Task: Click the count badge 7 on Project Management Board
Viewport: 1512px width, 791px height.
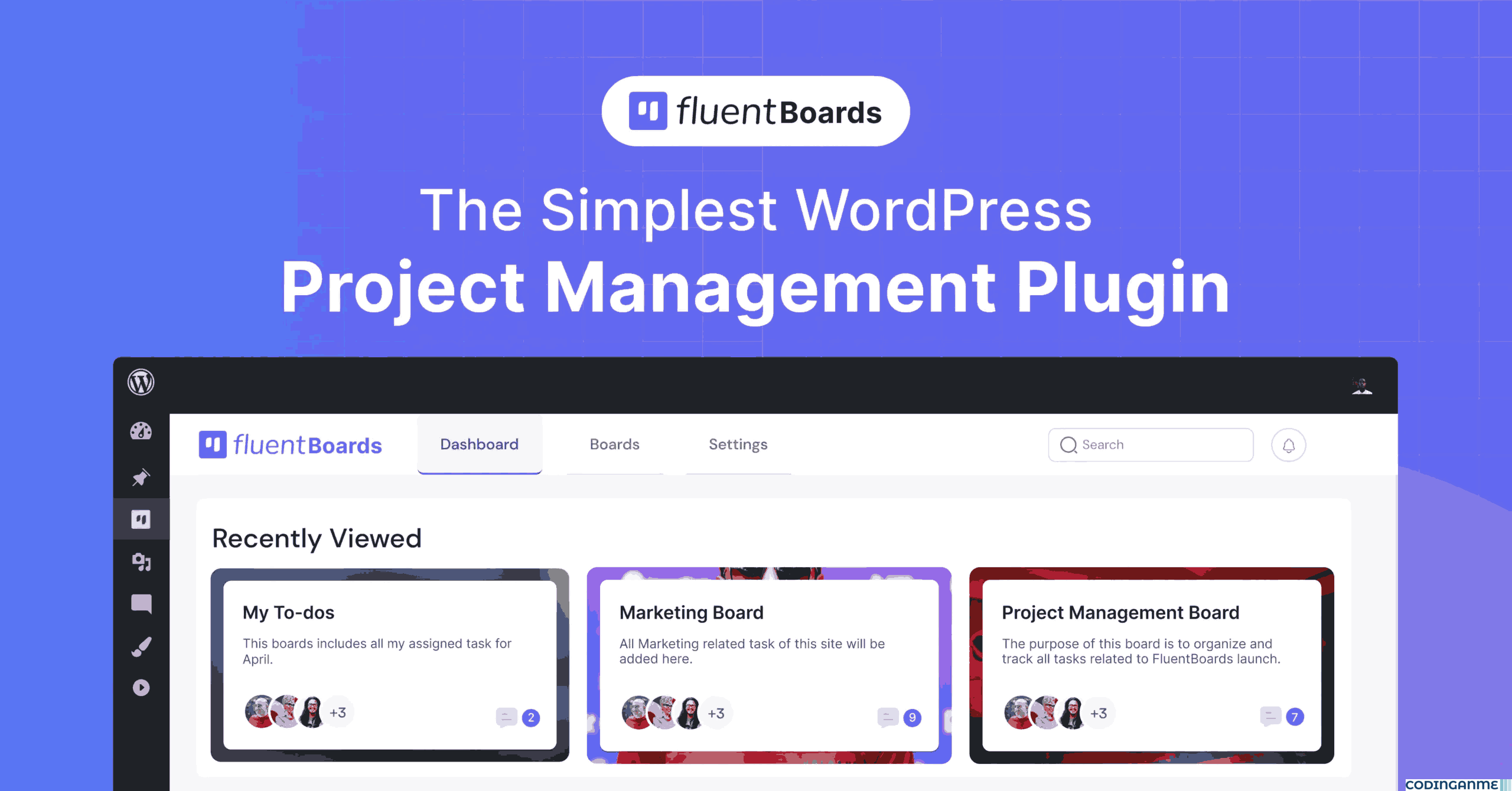Action: pos(1295,717)
